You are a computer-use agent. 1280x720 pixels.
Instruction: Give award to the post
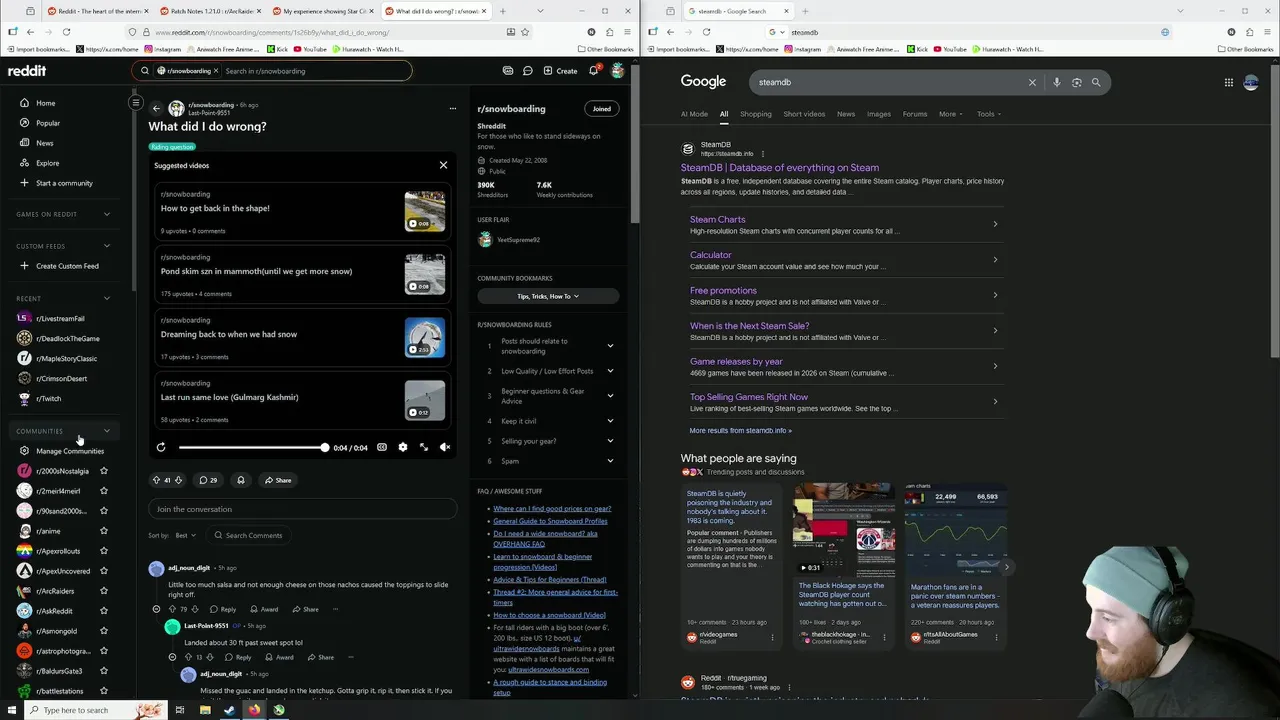tap(240, 480)
